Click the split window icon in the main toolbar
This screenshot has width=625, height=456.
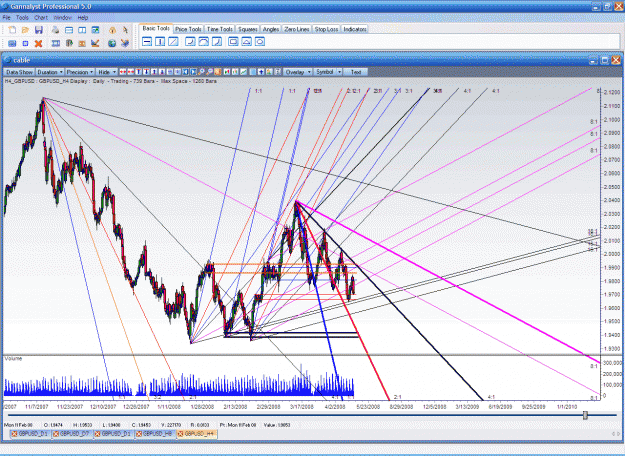pyautogui.click(x=82, y=30)
